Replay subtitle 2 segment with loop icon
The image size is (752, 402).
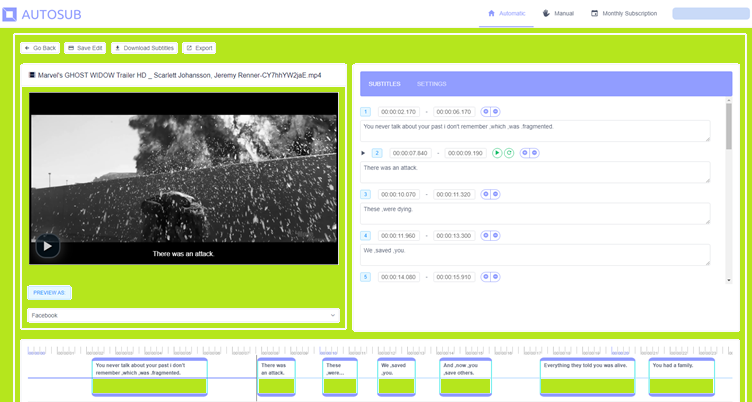509,153
